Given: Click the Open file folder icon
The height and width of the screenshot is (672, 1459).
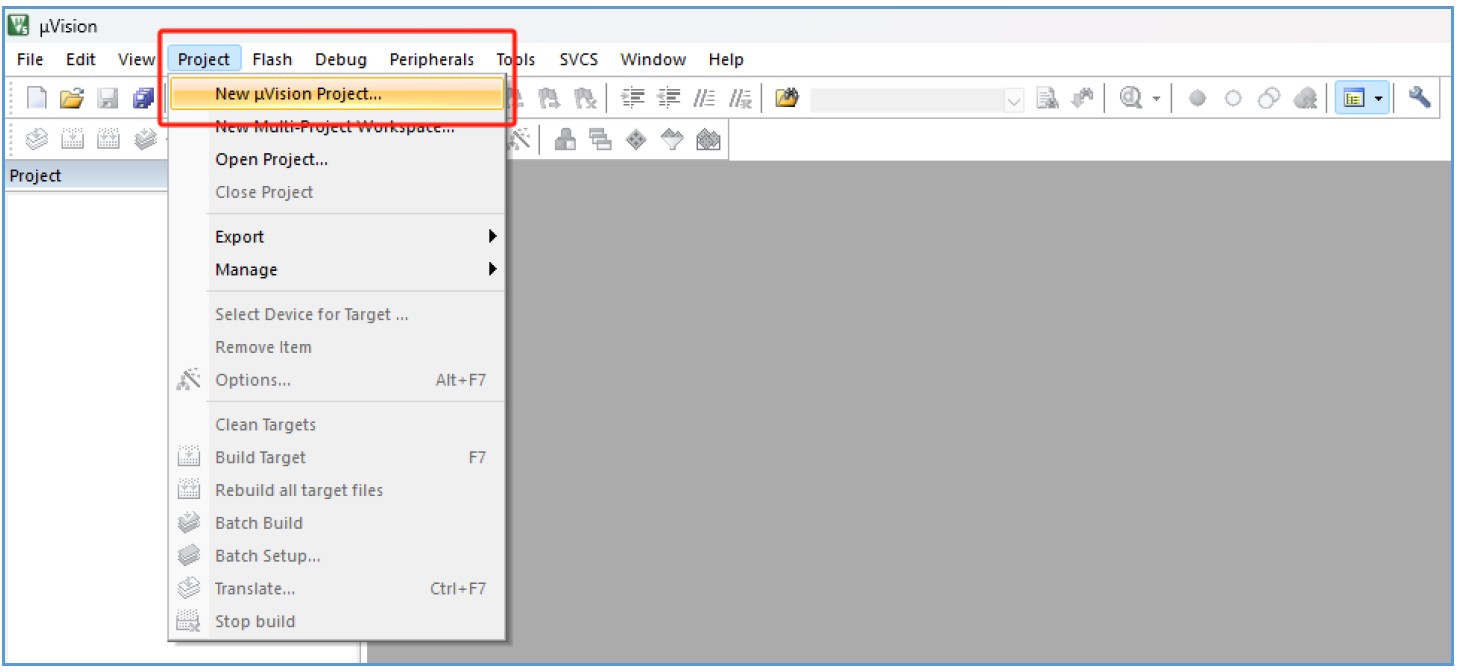Looking at the screenshot, I should tap(71, 97).
